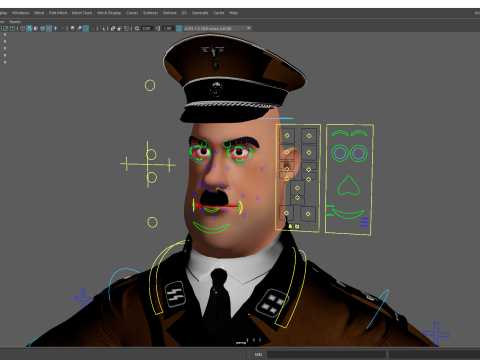Select the left eyebrow curve in the face GUI
This screenshot has width=480, height=360.
pyautogui.click(x=340, y=133)
